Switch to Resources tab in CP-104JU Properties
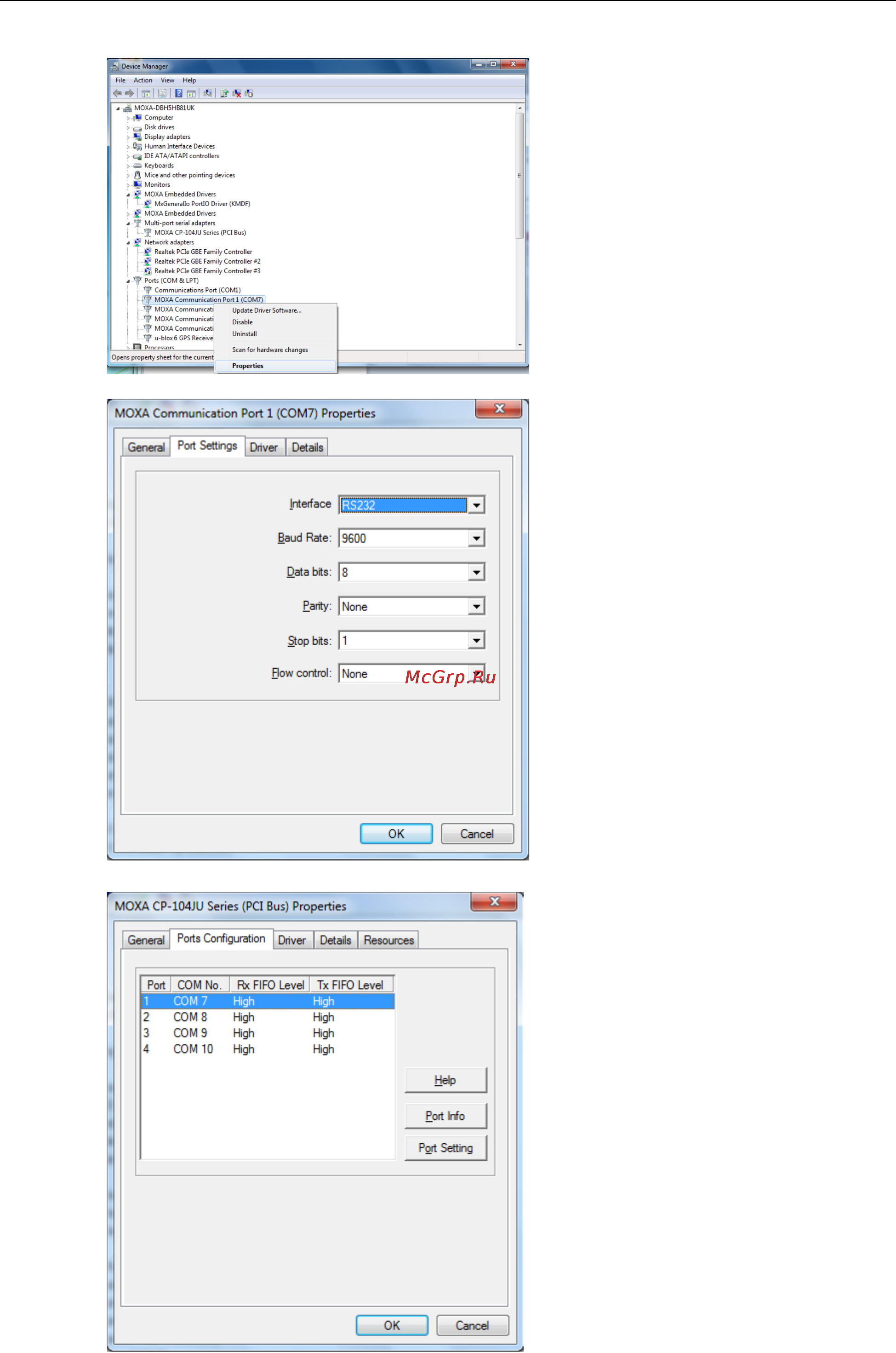 (388, 940)
